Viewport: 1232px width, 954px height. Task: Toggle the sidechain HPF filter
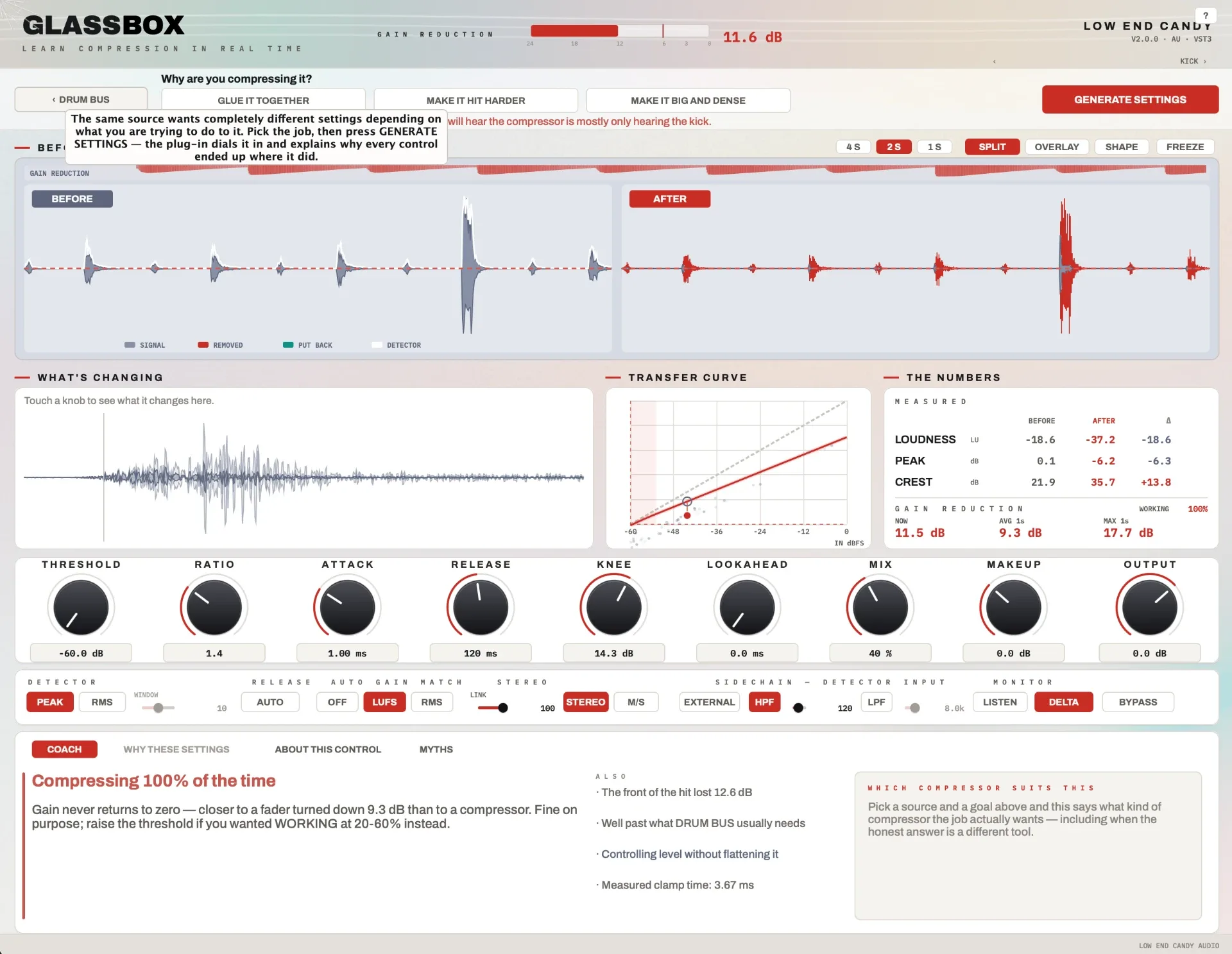764,702
